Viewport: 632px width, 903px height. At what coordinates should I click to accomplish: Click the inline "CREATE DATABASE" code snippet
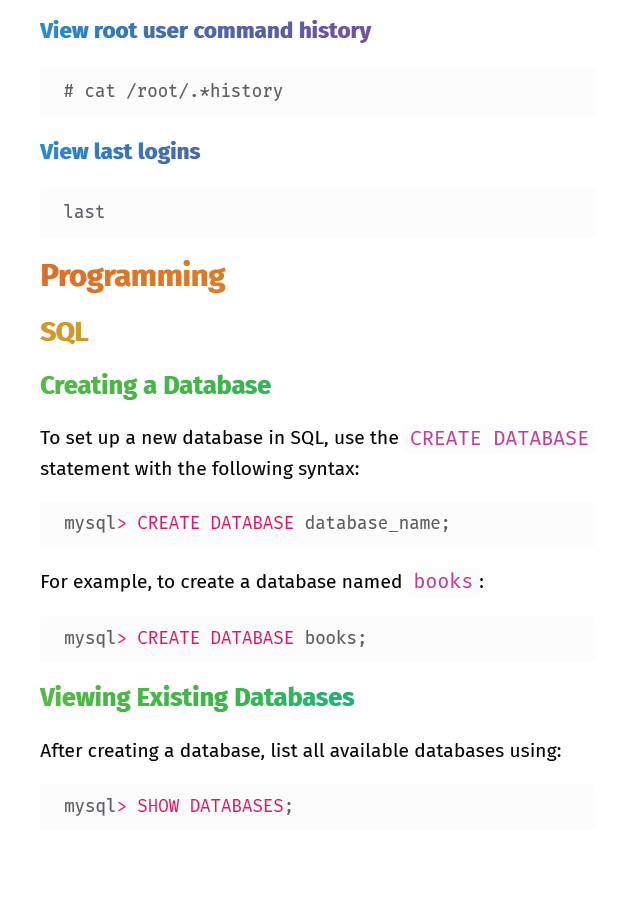point(499,438)
